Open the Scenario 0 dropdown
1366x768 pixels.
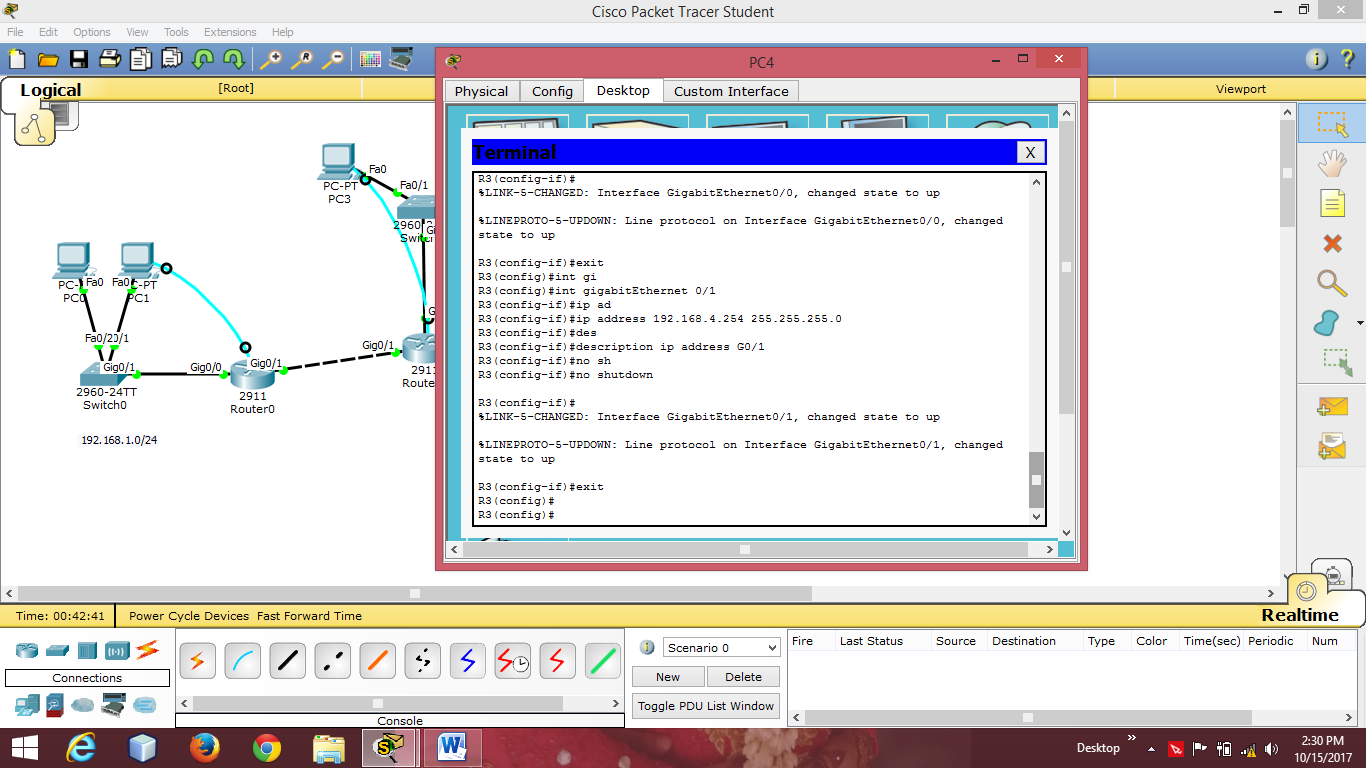click(720, 648)
